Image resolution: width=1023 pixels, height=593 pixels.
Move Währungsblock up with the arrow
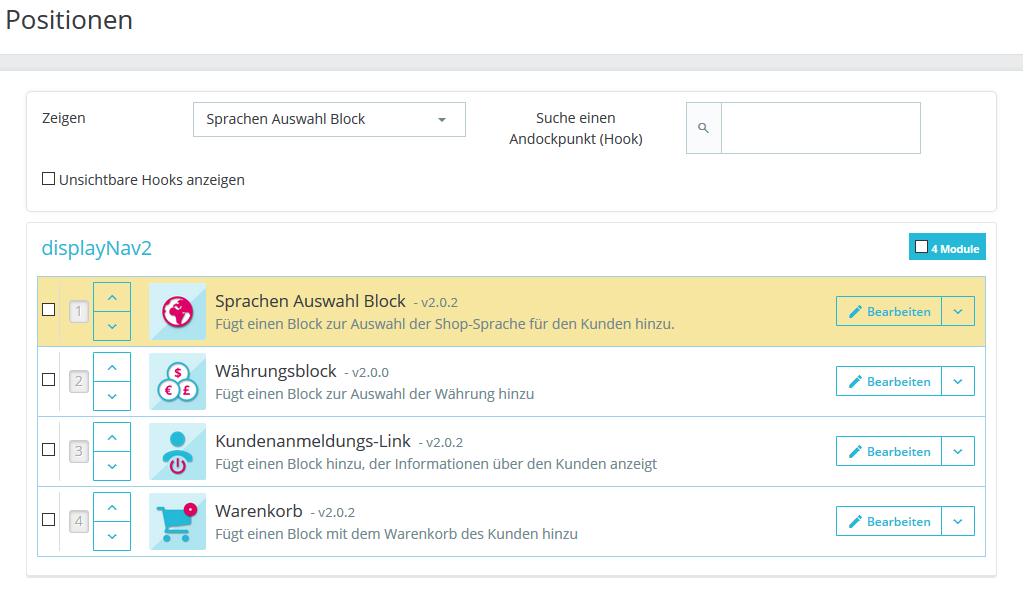click(x=112, y=367)
